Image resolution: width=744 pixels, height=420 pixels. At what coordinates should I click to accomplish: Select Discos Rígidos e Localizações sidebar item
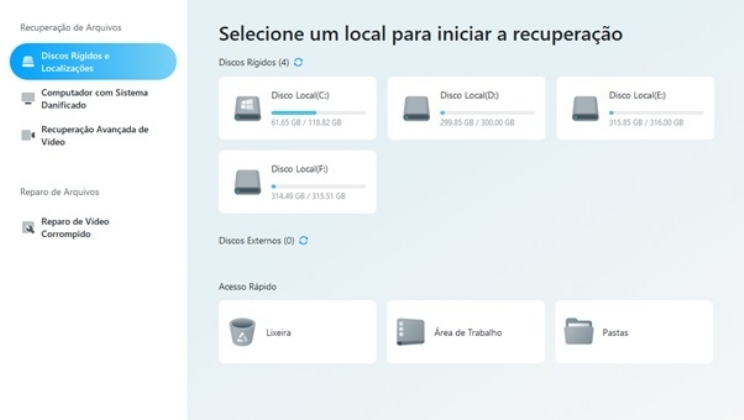click(93, 62)
